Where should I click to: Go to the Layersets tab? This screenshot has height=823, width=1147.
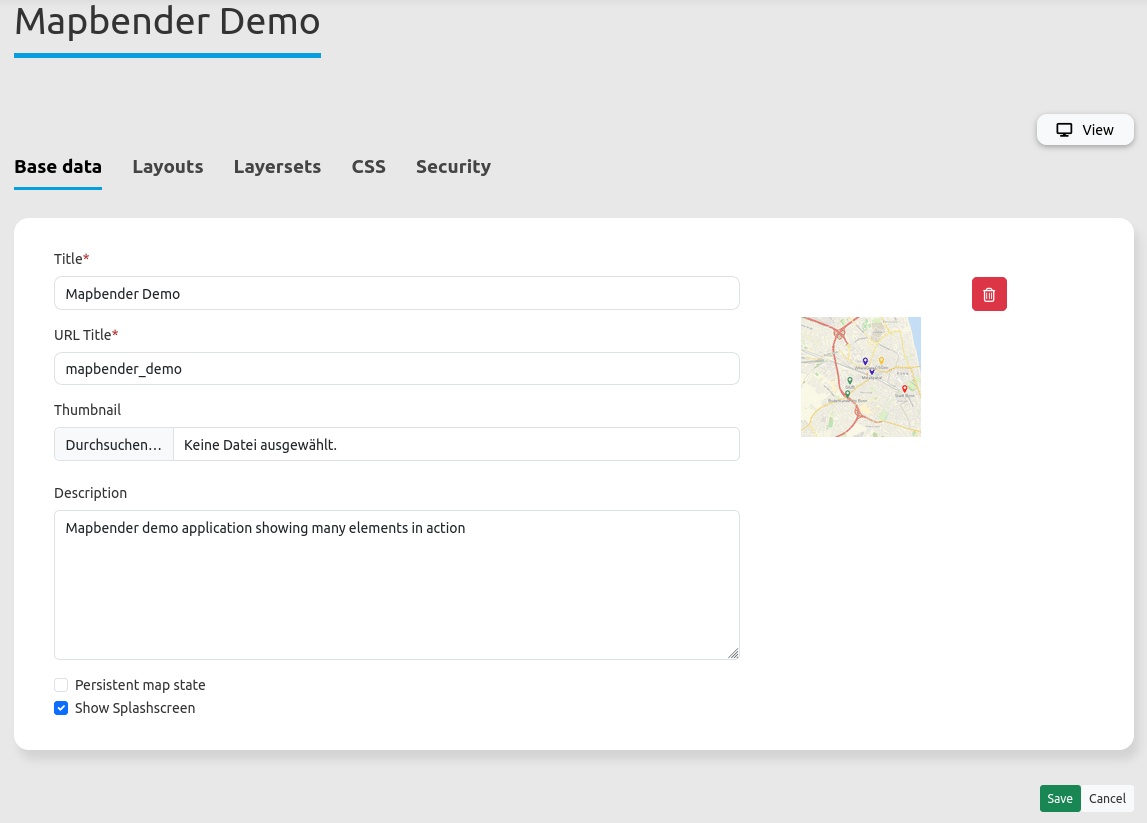[277, 167]
